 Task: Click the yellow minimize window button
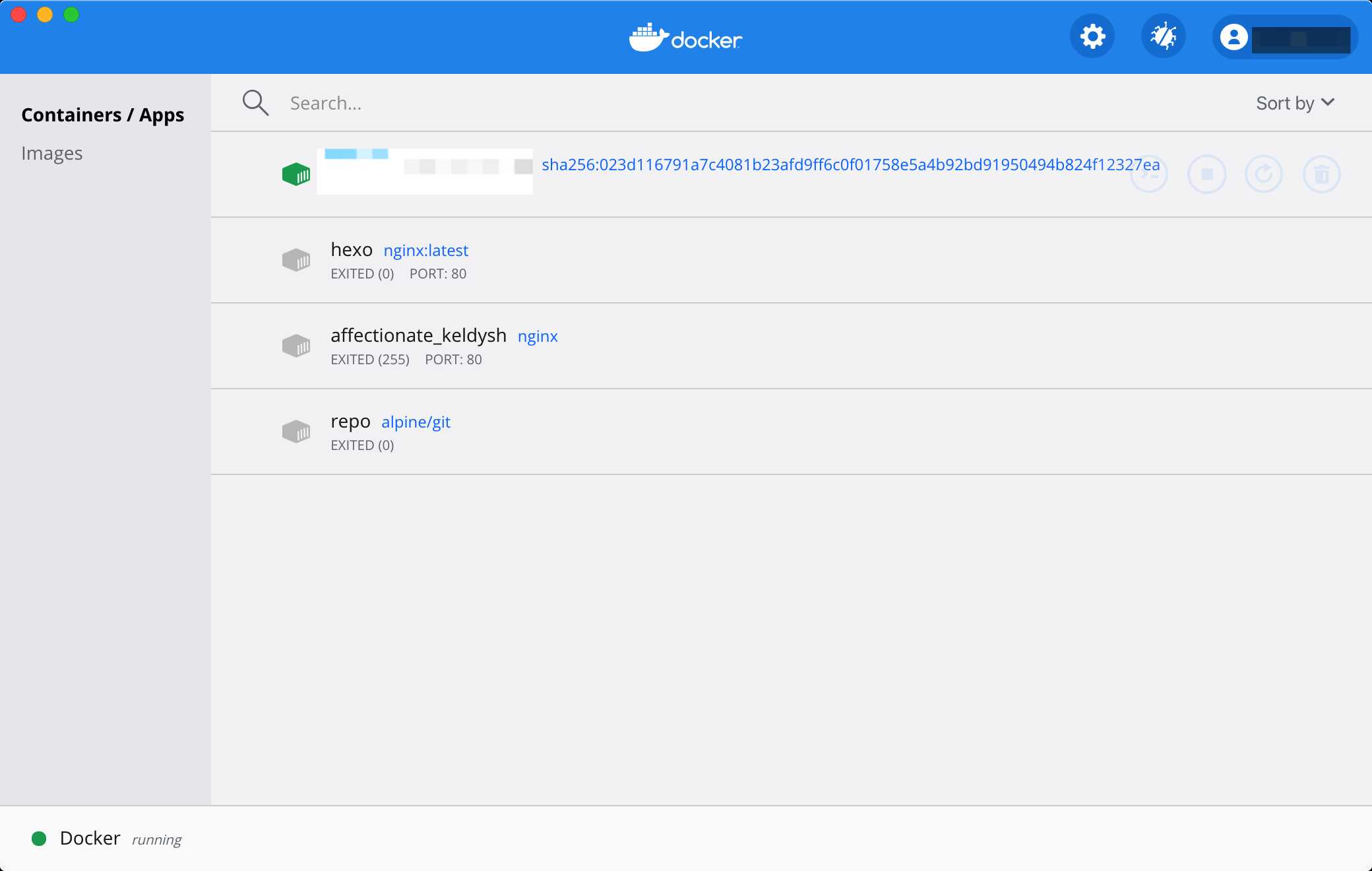pyautogui.click(x=45, y=15)
